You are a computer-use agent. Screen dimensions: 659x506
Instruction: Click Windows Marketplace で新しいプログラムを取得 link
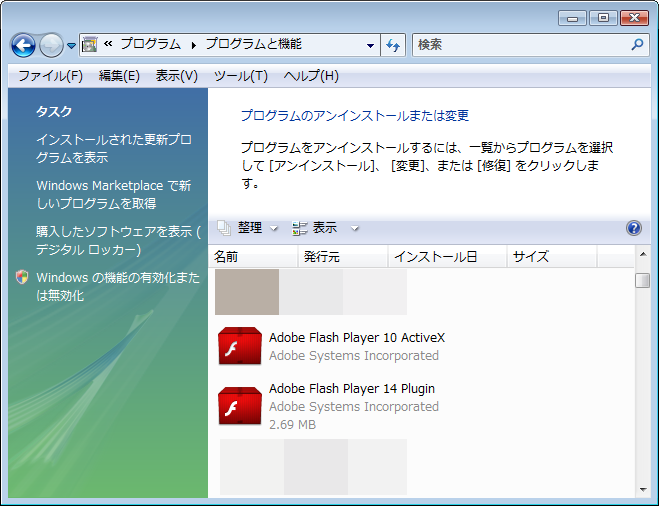(114, 195)
